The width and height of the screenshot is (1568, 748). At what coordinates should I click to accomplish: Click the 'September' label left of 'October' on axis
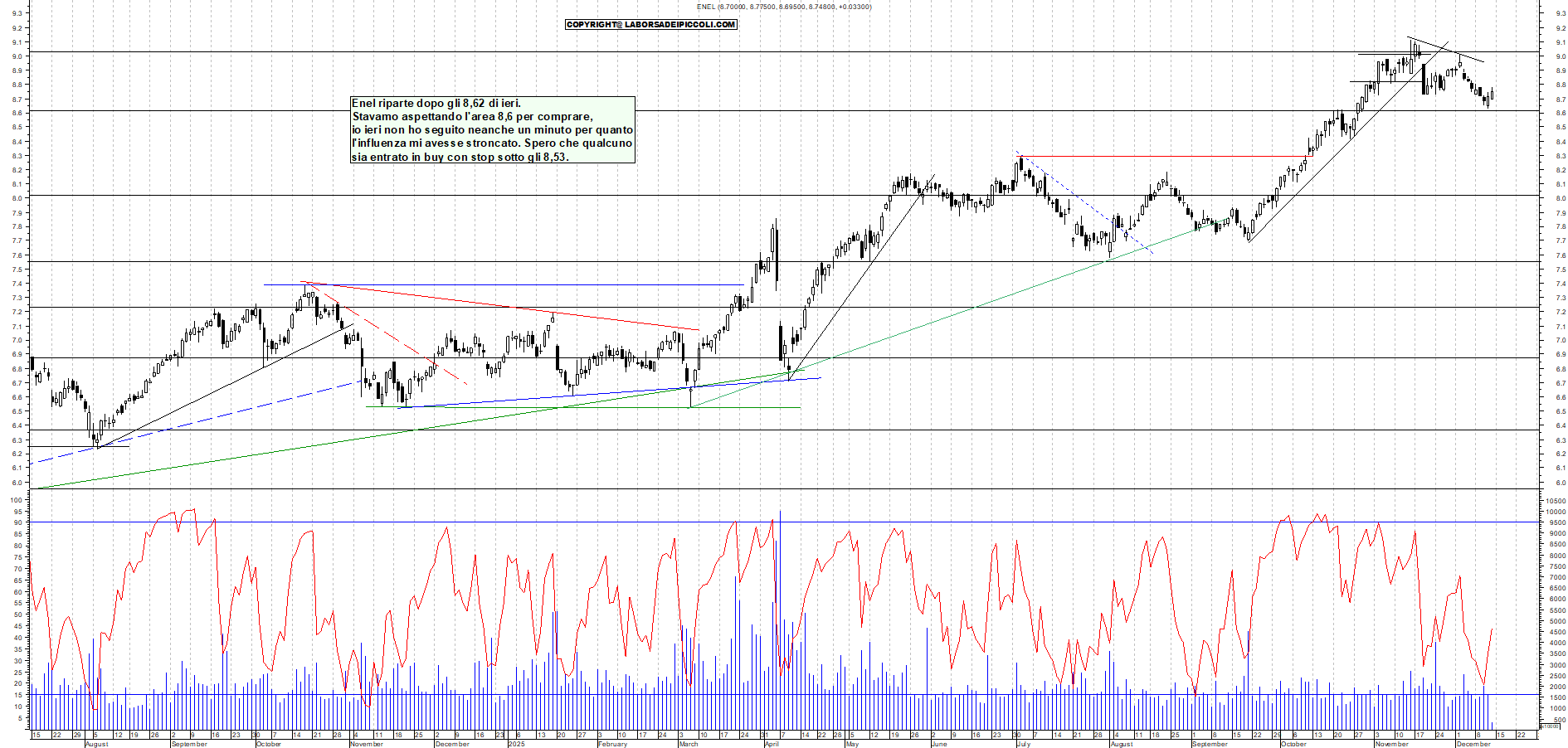188,744
